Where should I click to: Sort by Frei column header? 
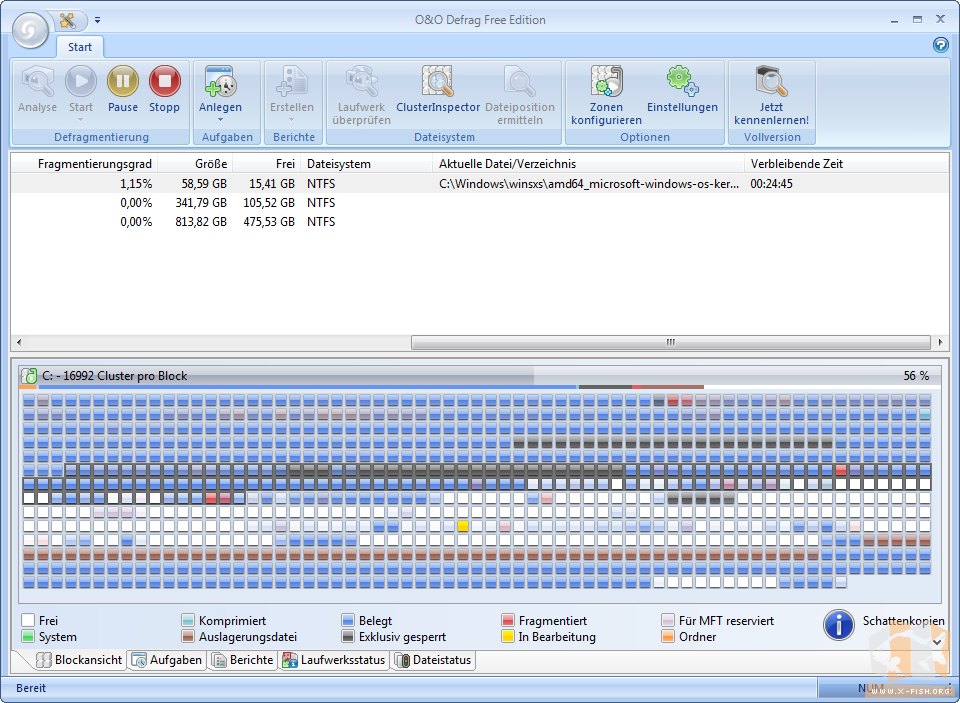coord(267,164)
